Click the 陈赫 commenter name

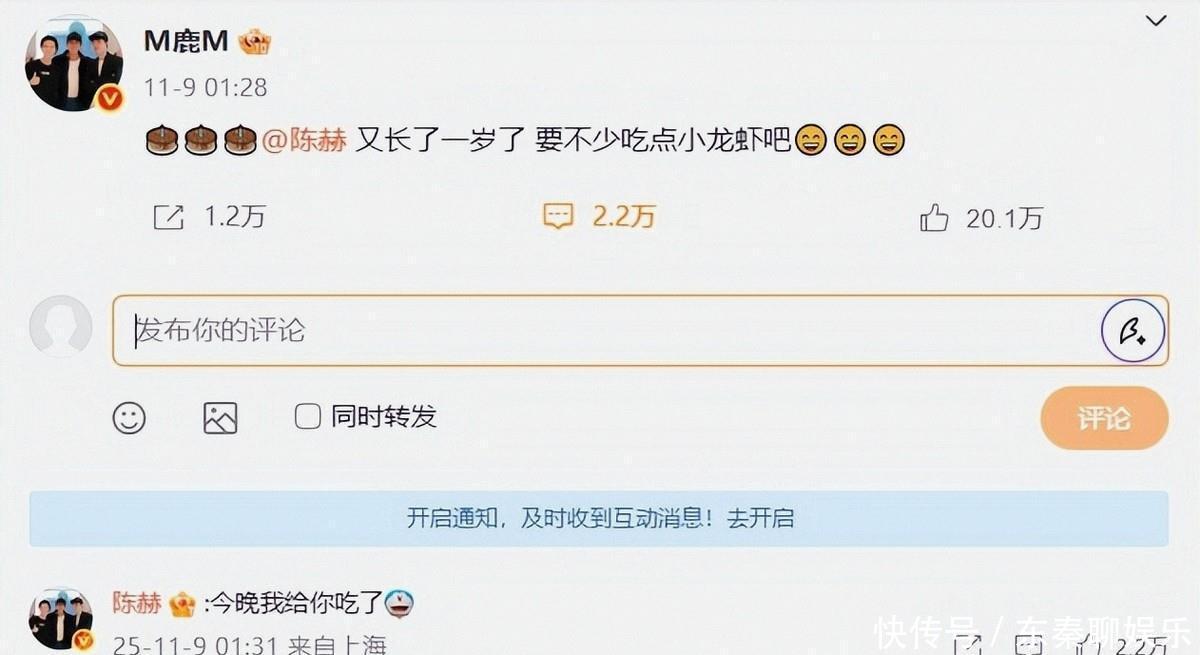point(136,603)
